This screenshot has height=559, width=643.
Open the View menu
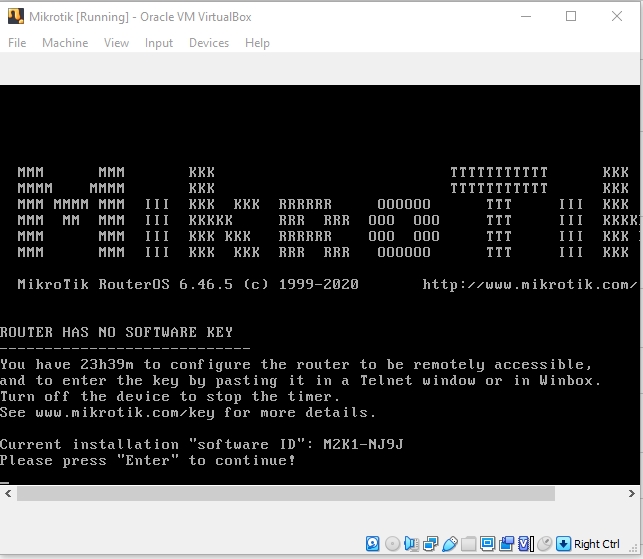click(116, 43)
